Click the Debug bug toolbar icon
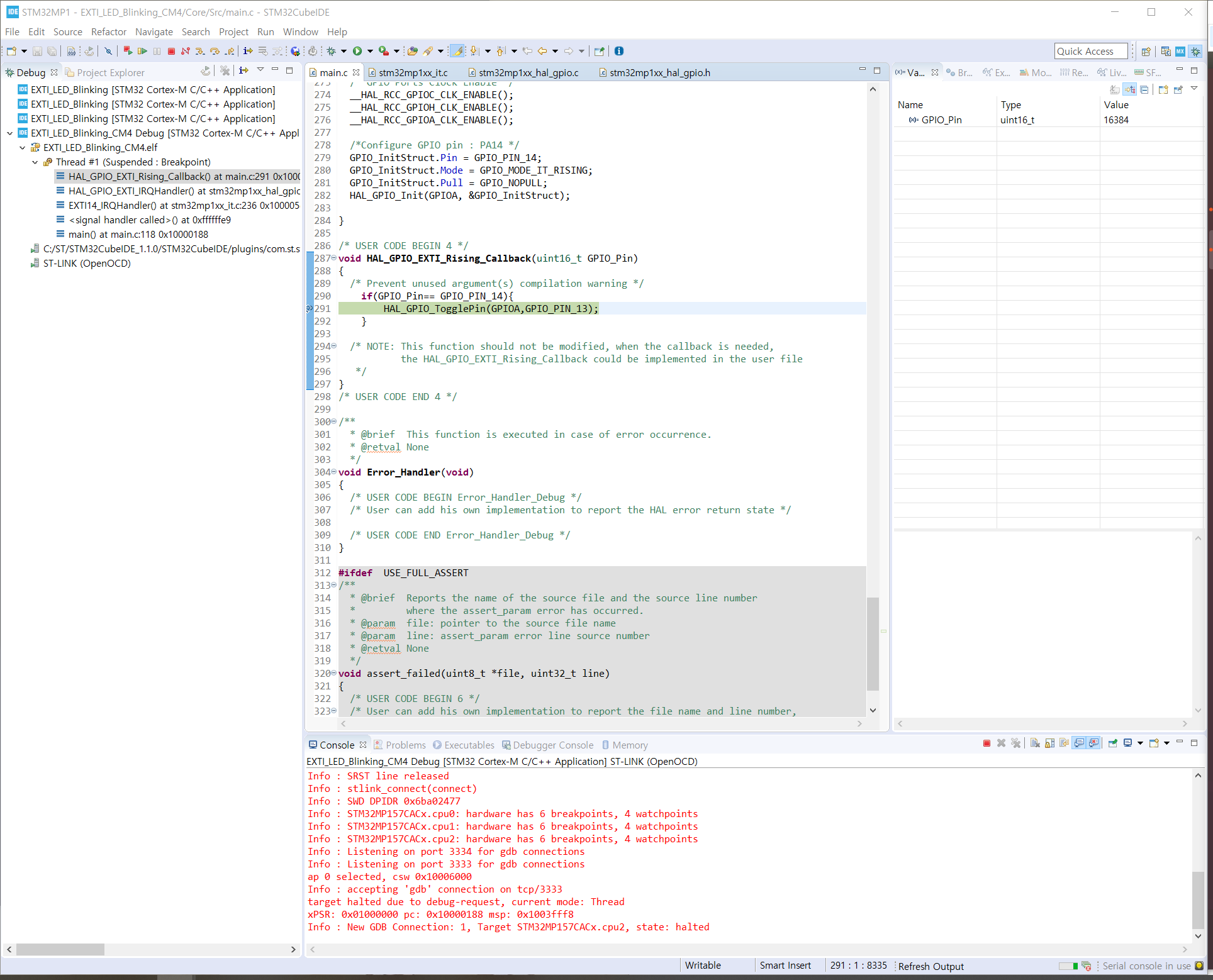Viewport: 1213px width, 980px height. 332,51
